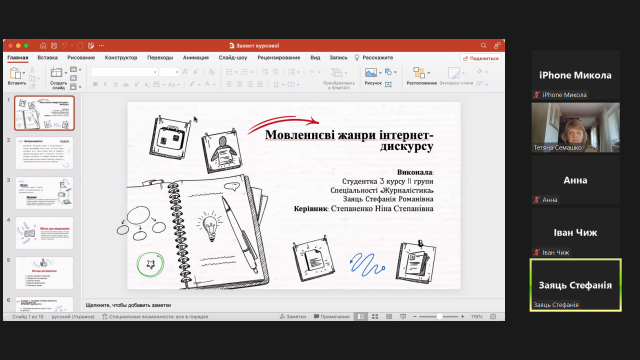Open the font size dropdown
Image resolution: width=640 pixels, height=360 pixels.
(177, 72)
